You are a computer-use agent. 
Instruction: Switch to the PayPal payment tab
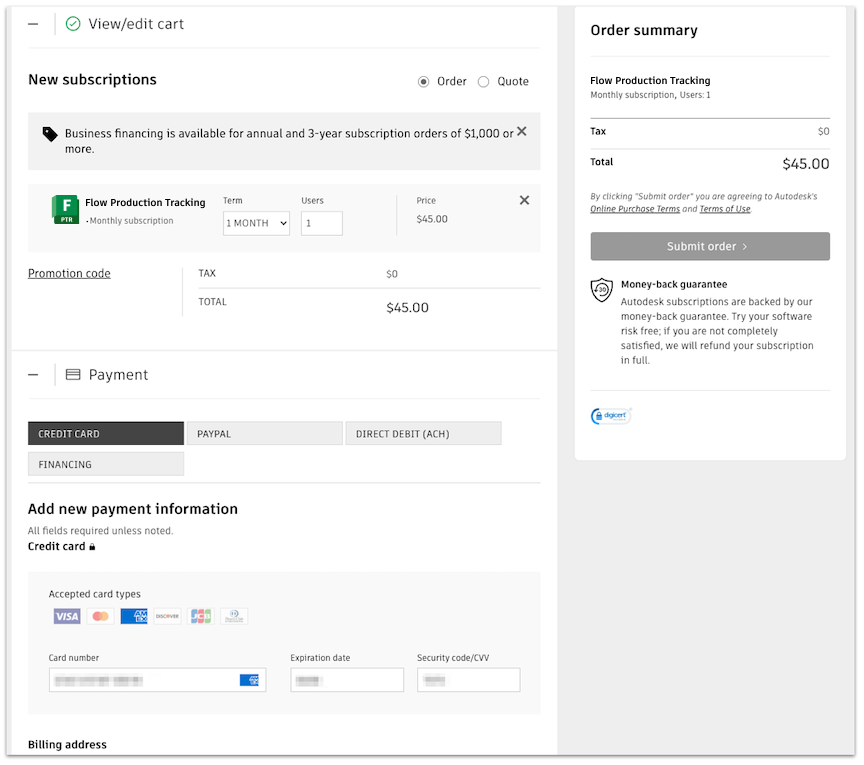click(264, 434)
